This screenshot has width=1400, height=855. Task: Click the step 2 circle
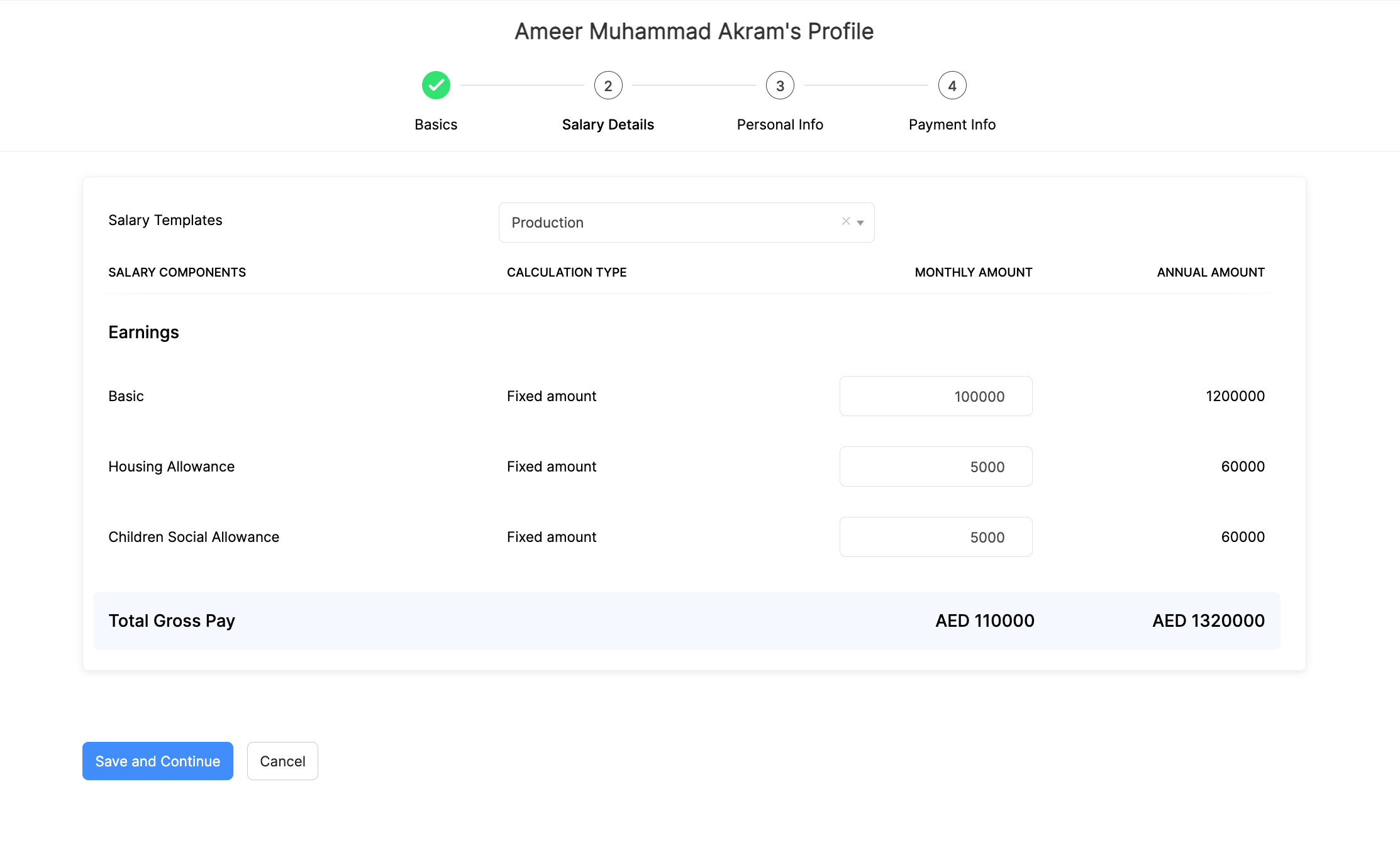pyautogui.click(x=608, y=85)
